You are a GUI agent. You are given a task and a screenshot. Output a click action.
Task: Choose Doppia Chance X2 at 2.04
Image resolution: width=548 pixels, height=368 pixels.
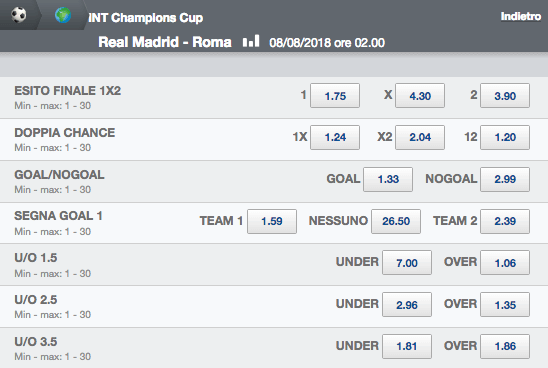click(x=420, y=137)
